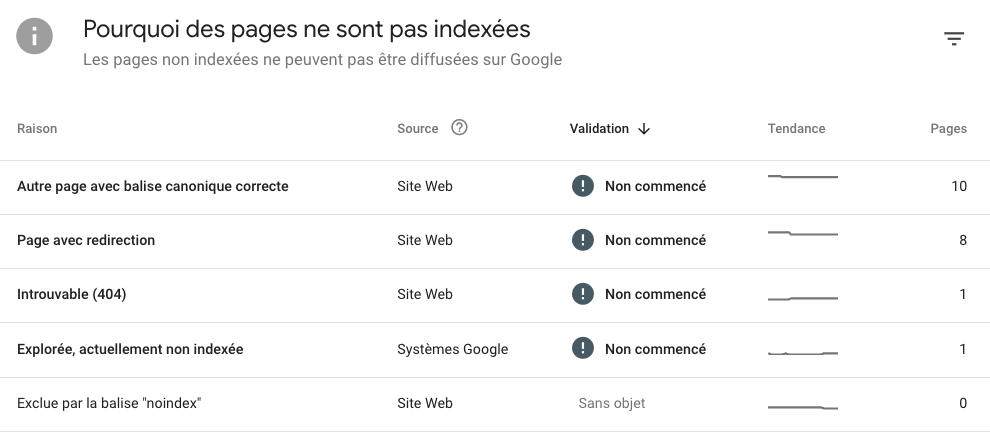Click warning icon in Introuvable (404) row
Viewport: 990px width, 445px height.
click(x=583, y=294)
